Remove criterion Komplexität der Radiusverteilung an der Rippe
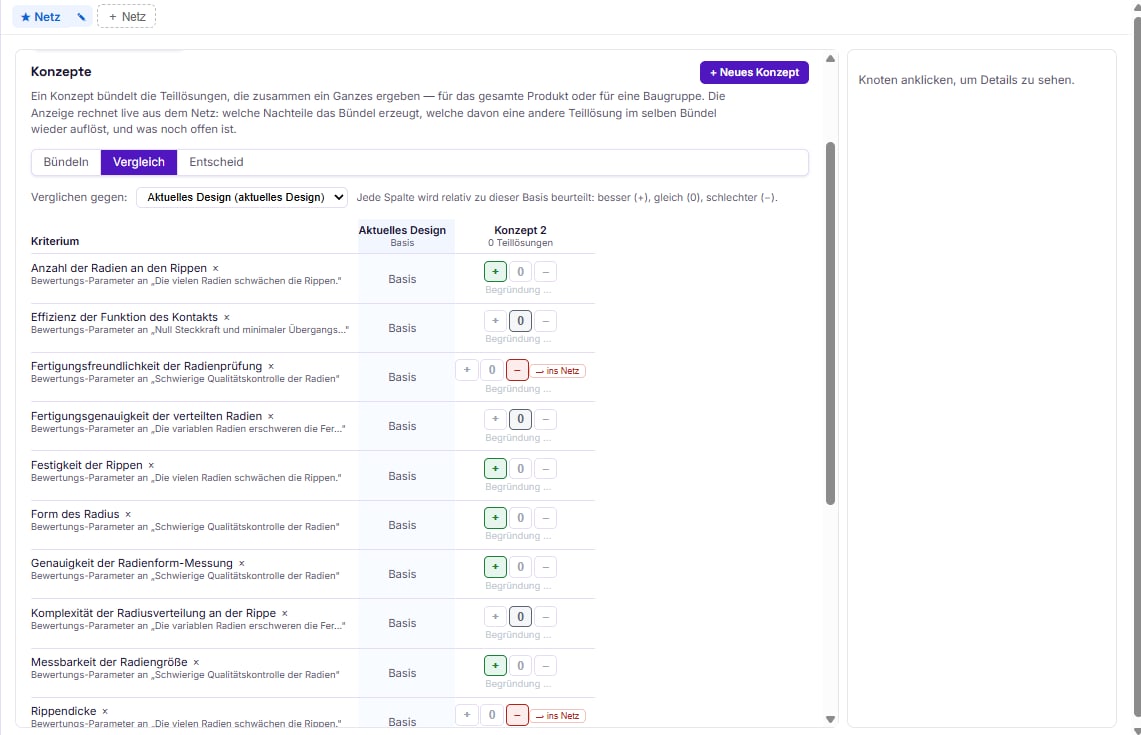Image resolution: width=1141 pixels, height=735 pixels. coord(285,613)
